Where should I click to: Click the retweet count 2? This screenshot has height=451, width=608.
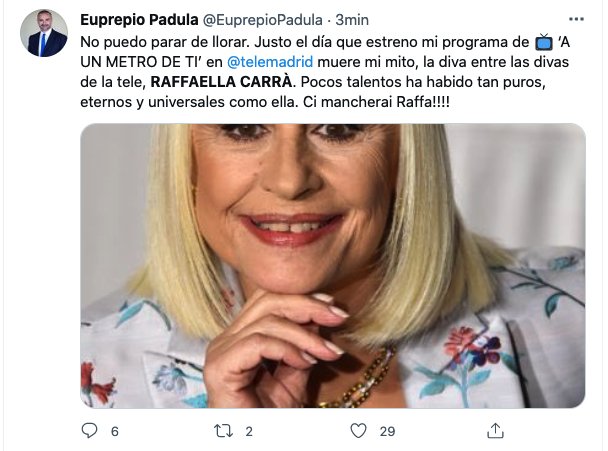pyautogui.click(x=249, y=431)
